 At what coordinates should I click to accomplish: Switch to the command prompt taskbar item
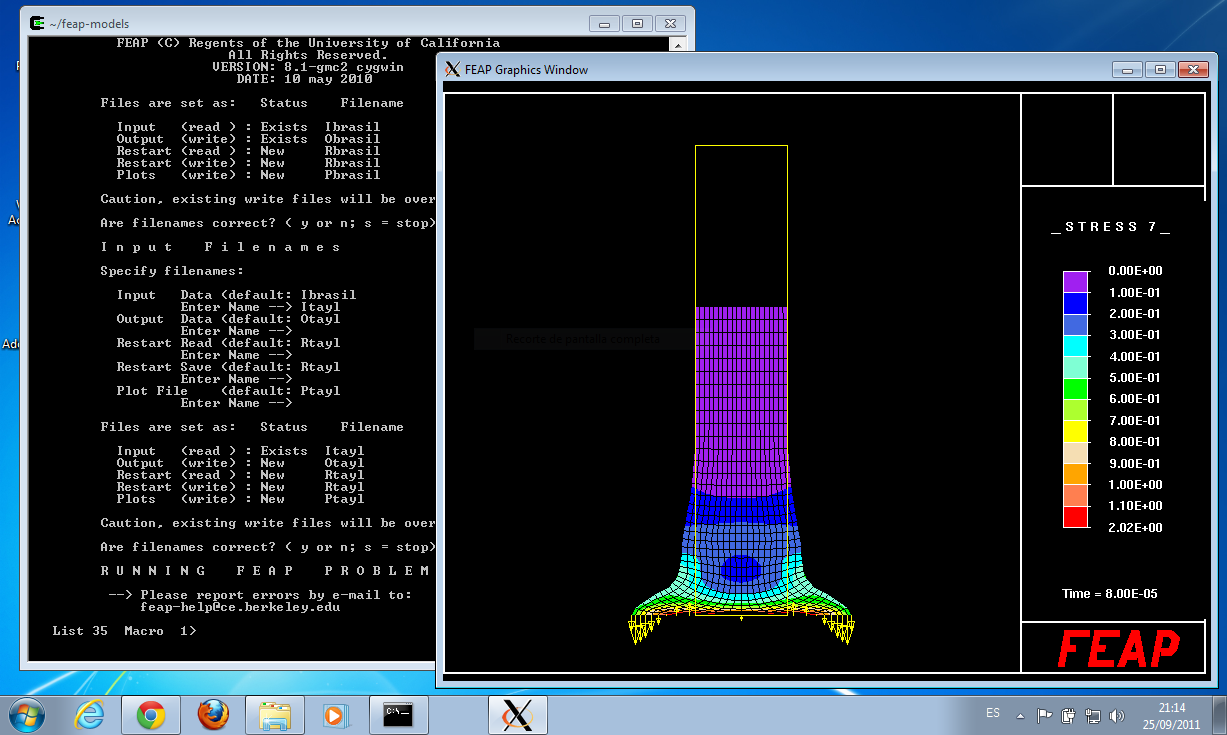point(398,714)
